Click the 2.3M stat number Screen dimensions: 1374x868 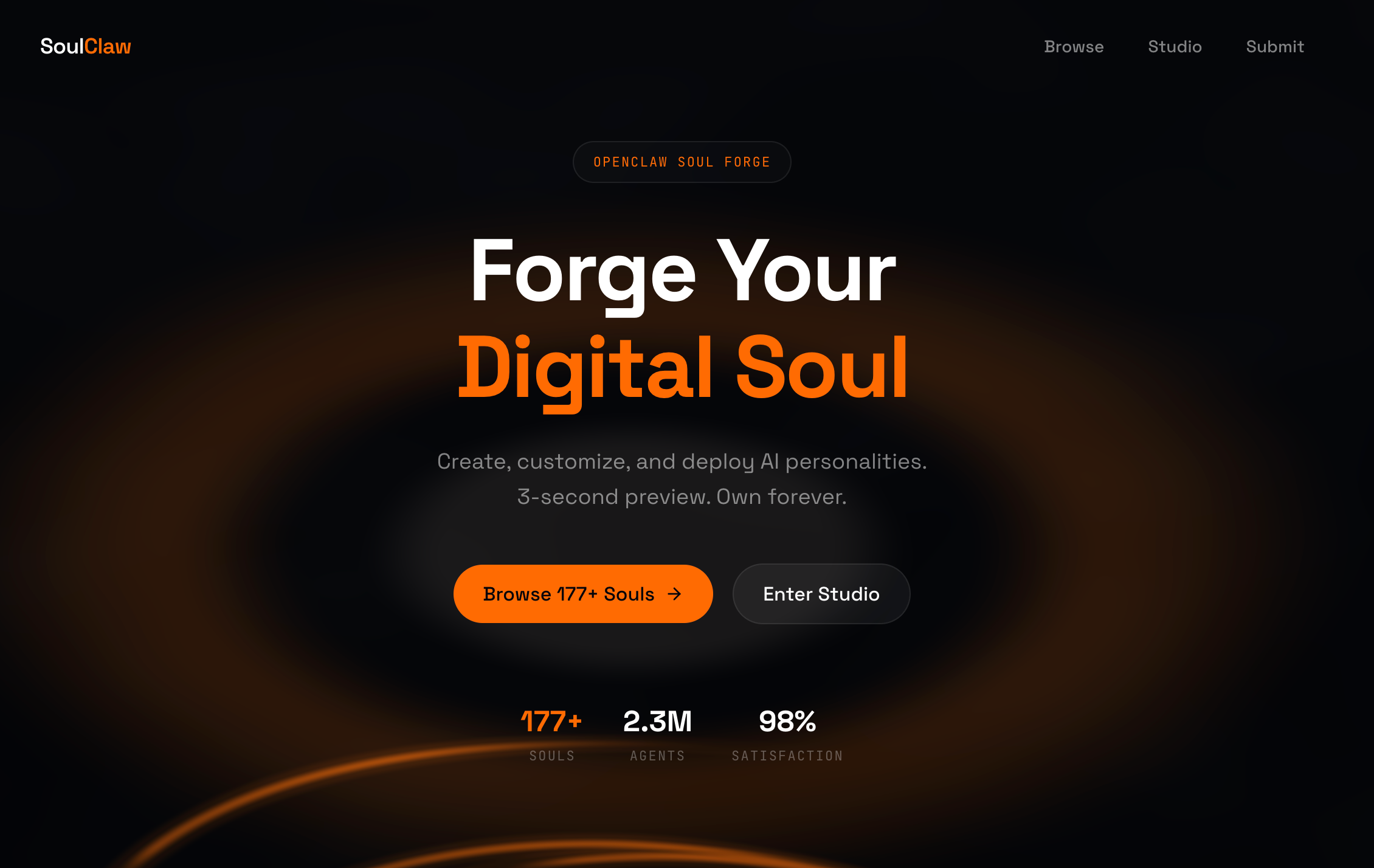pos(657,721)
